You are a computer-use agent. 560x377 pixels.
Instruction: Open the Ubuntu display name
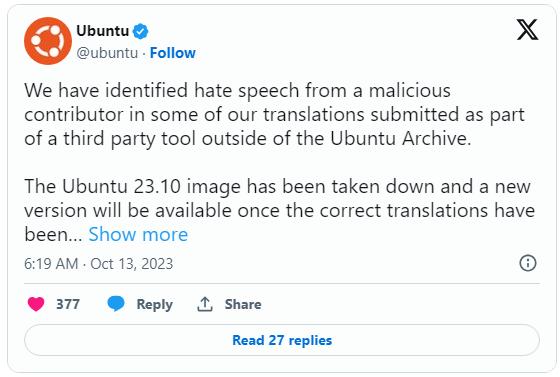(x=102, y=31)
